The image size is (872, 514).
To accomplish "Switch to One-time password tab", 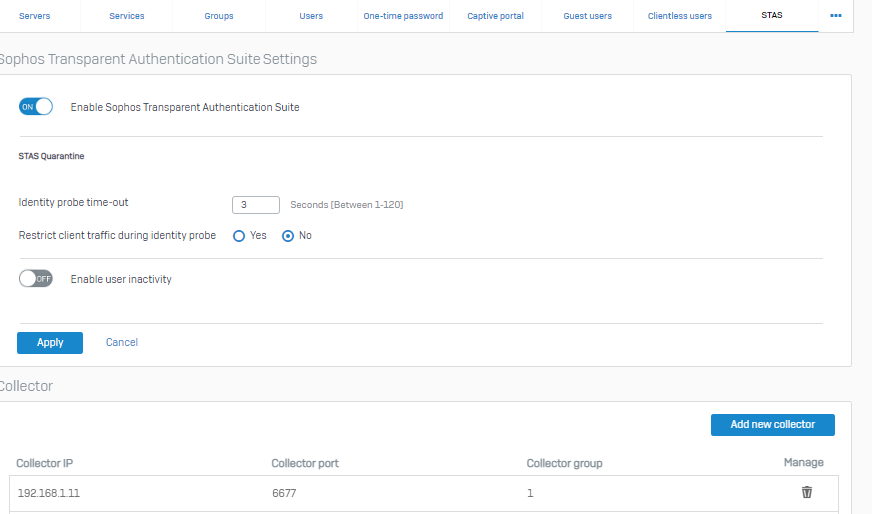I will click(403, 16).
